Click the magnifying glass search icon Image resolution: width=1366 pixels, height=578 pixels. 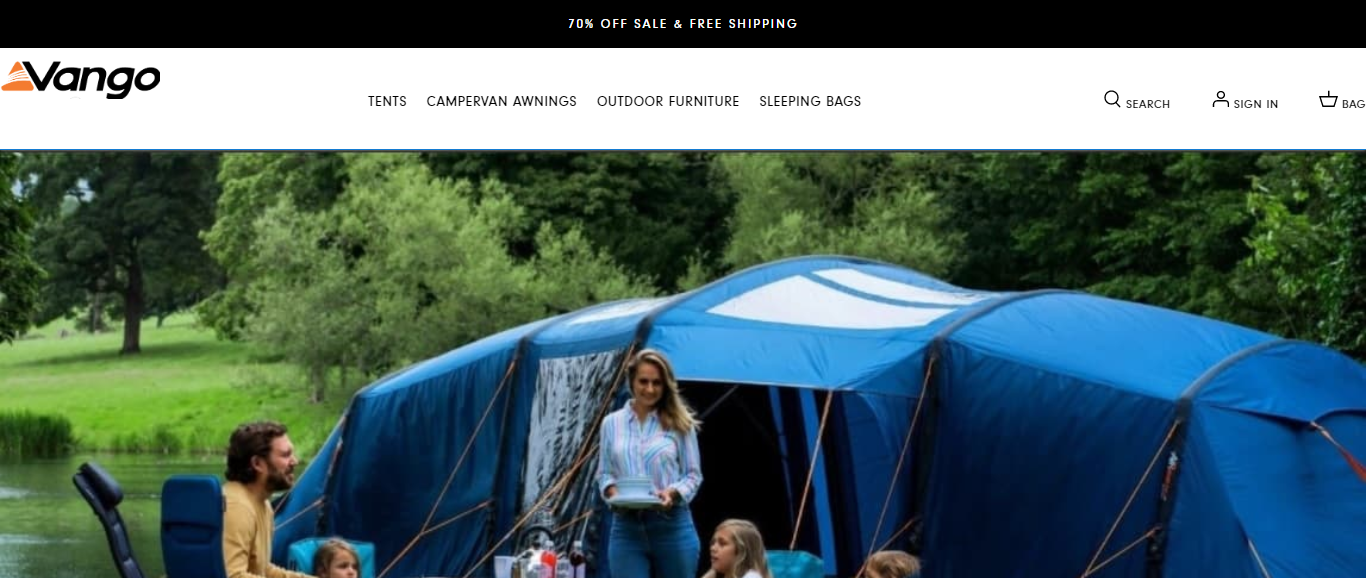[x=1112, y=99]
